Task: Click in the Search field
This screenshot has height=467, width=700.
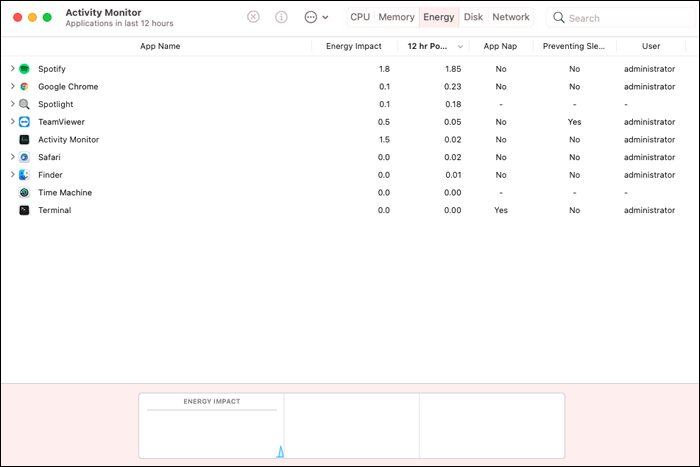Action: pos(623,18)
